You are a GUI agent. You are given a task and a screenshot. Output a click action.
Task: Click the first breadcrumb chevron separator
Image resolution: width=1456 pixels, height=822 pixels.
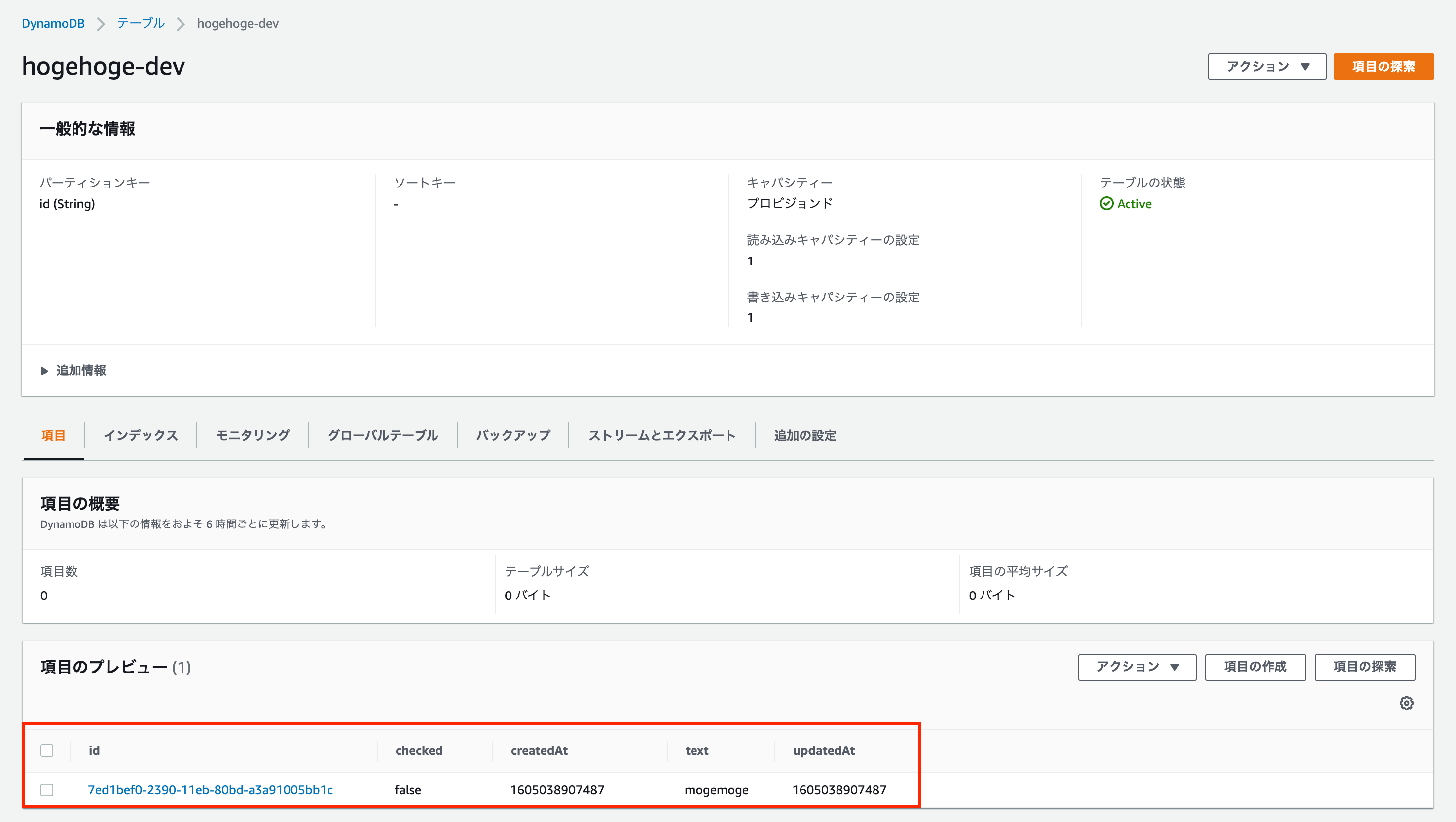(101, 24)
